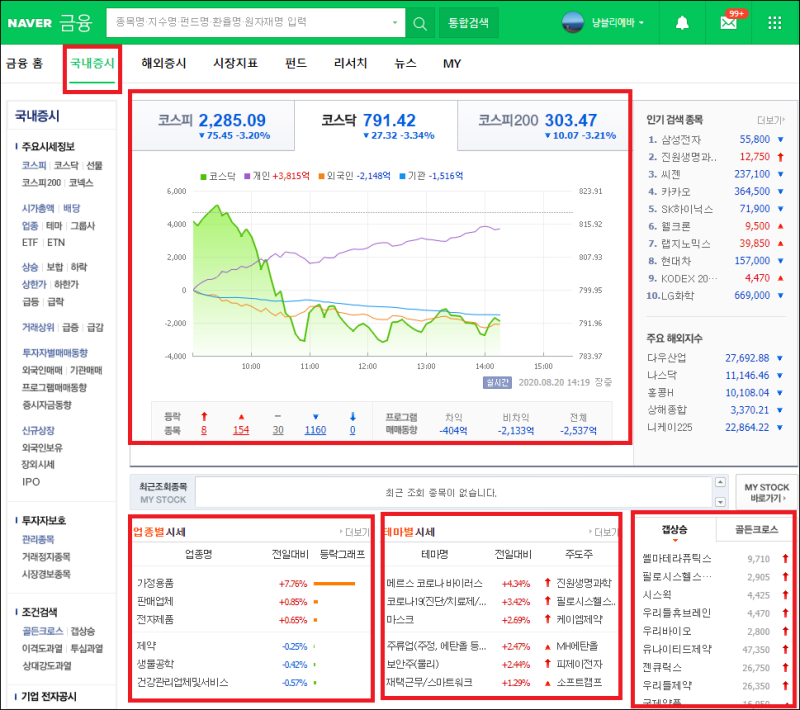Select the 코스닥 791.42 index tab
800x710 pixels.
[x=376, y=125]
